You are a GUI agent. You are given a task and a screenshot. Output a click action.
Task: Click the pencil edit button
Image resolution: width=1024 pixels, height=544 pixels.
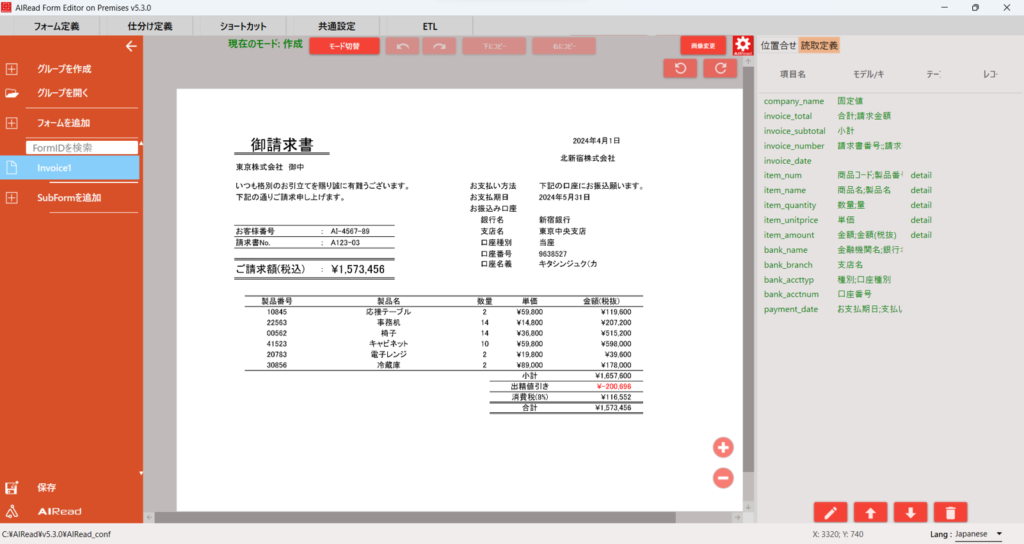pyautogui.click(x=830, y=512)
